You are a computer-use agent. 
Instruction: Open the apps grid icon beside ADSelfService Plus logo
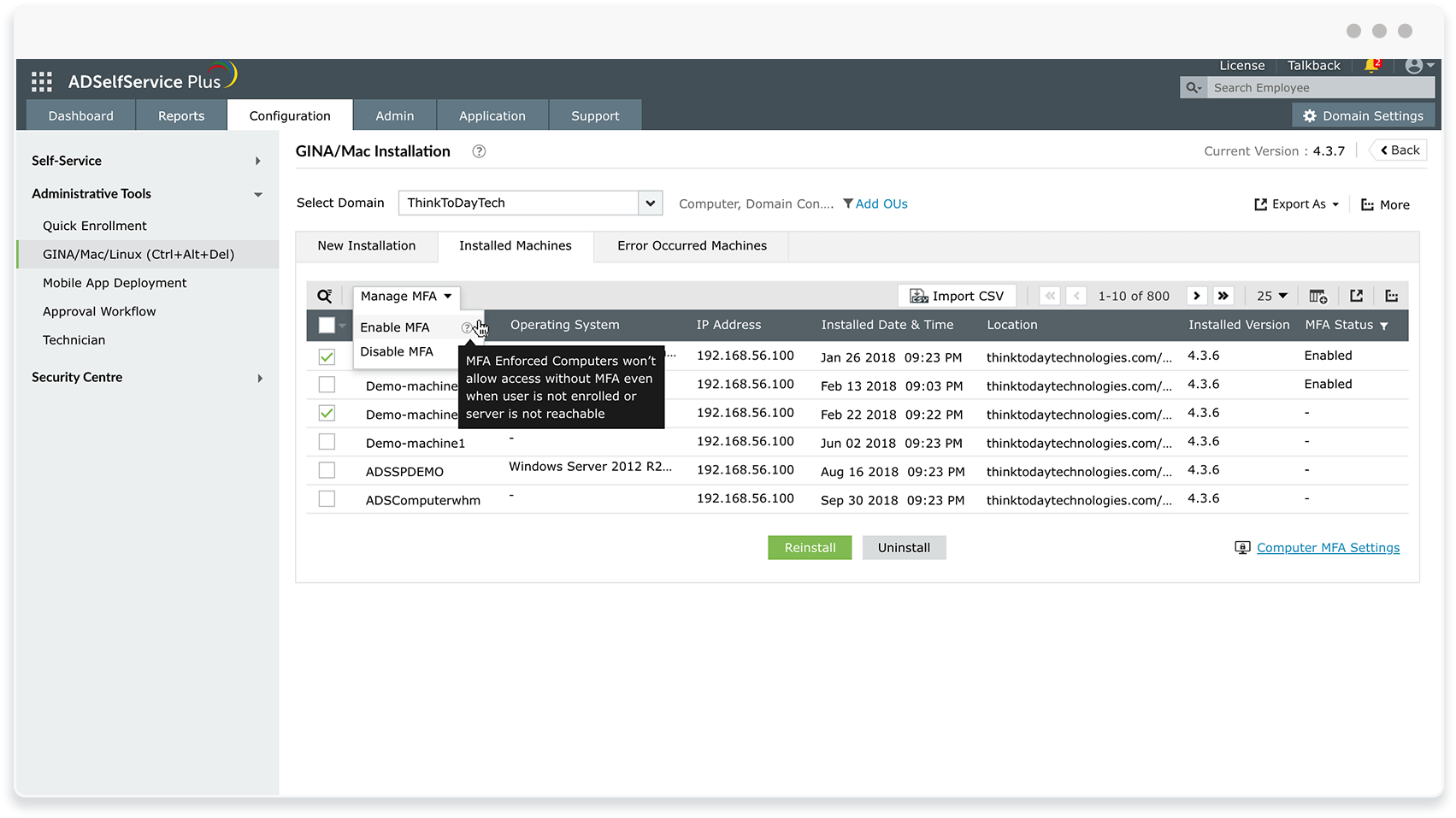40,80
